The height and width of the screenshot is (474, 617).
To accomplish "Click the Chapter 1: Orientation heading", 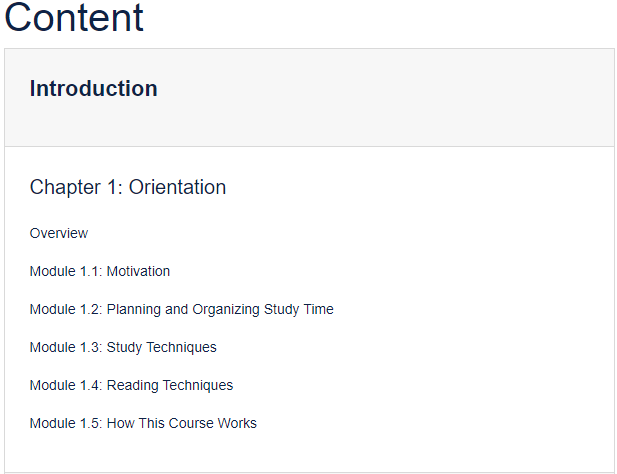I will 128,187.
